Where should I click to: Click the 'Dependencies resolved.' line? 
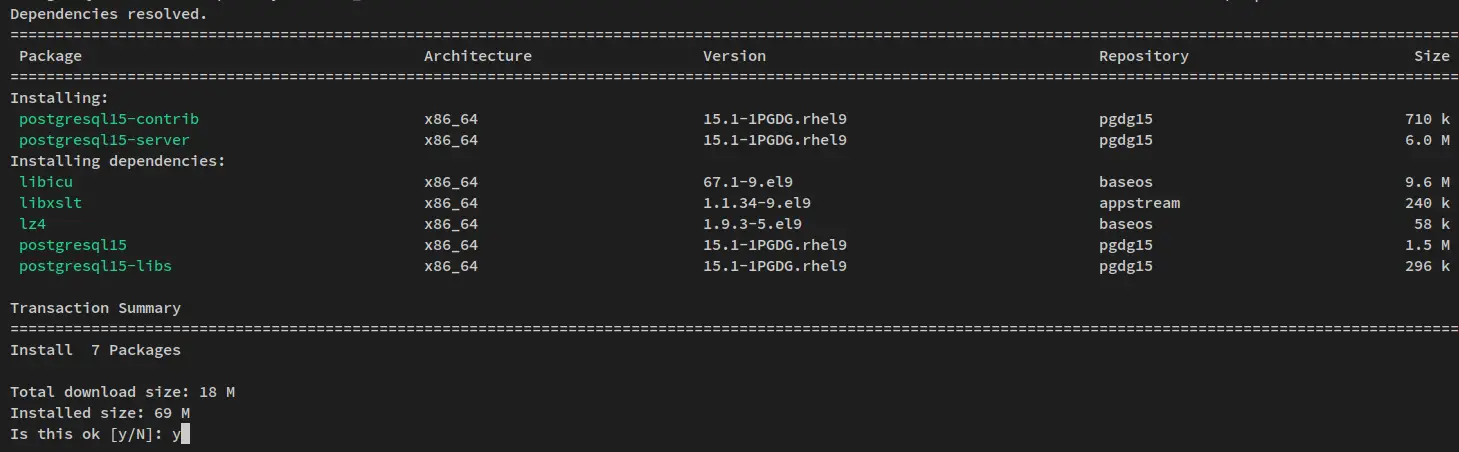pyautogui.click(x=109, y=14)
